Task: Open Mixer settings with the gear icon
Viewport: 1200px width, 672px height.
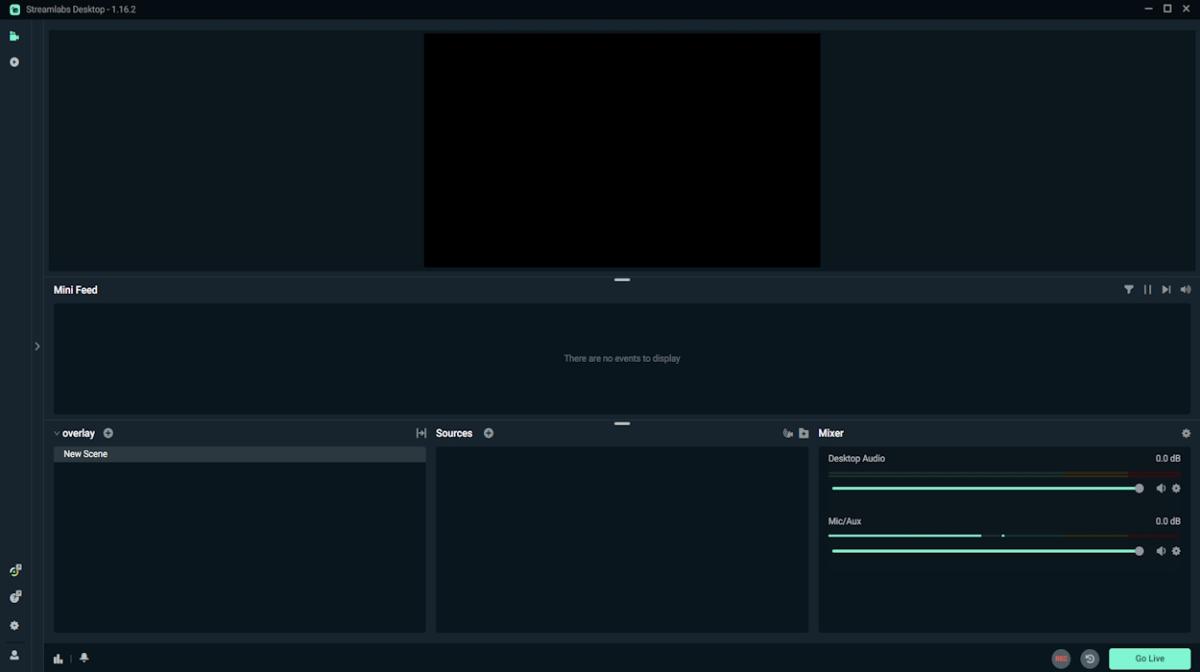Action: (1186, 433)
